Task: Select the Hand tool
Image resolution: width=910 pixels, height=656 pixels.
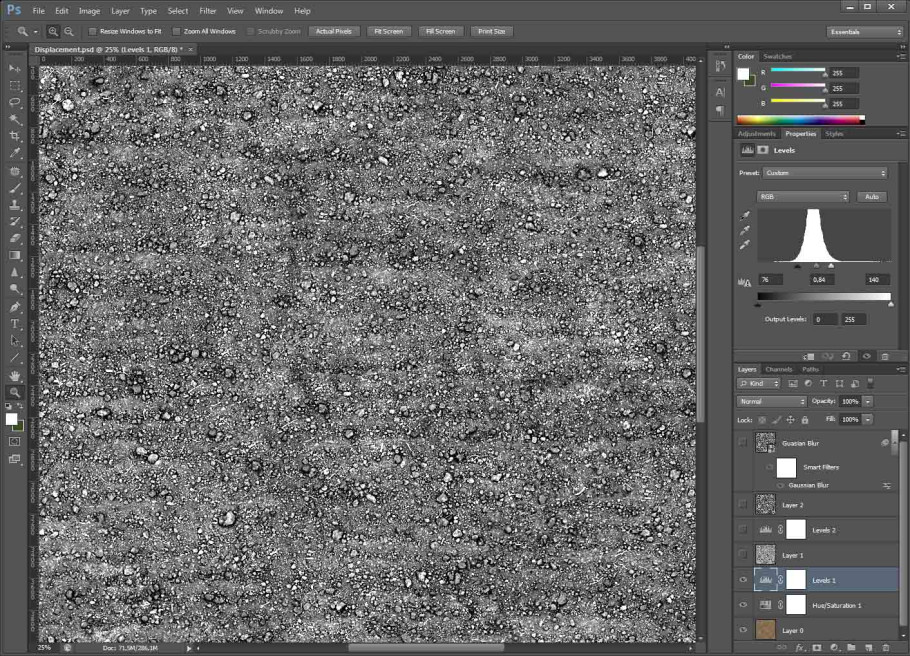Action: click(x=15, y=375)
